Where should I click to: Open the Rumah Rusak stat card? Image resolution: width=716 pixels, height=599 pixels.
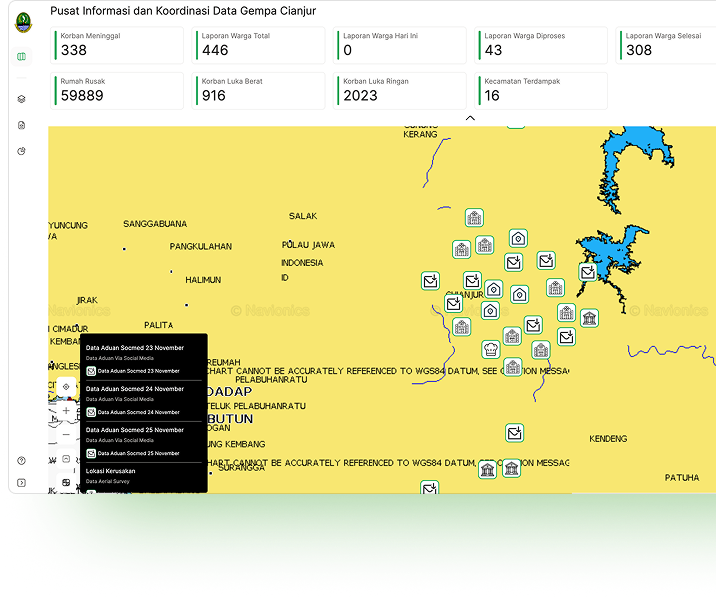click(x=120, y=91)
